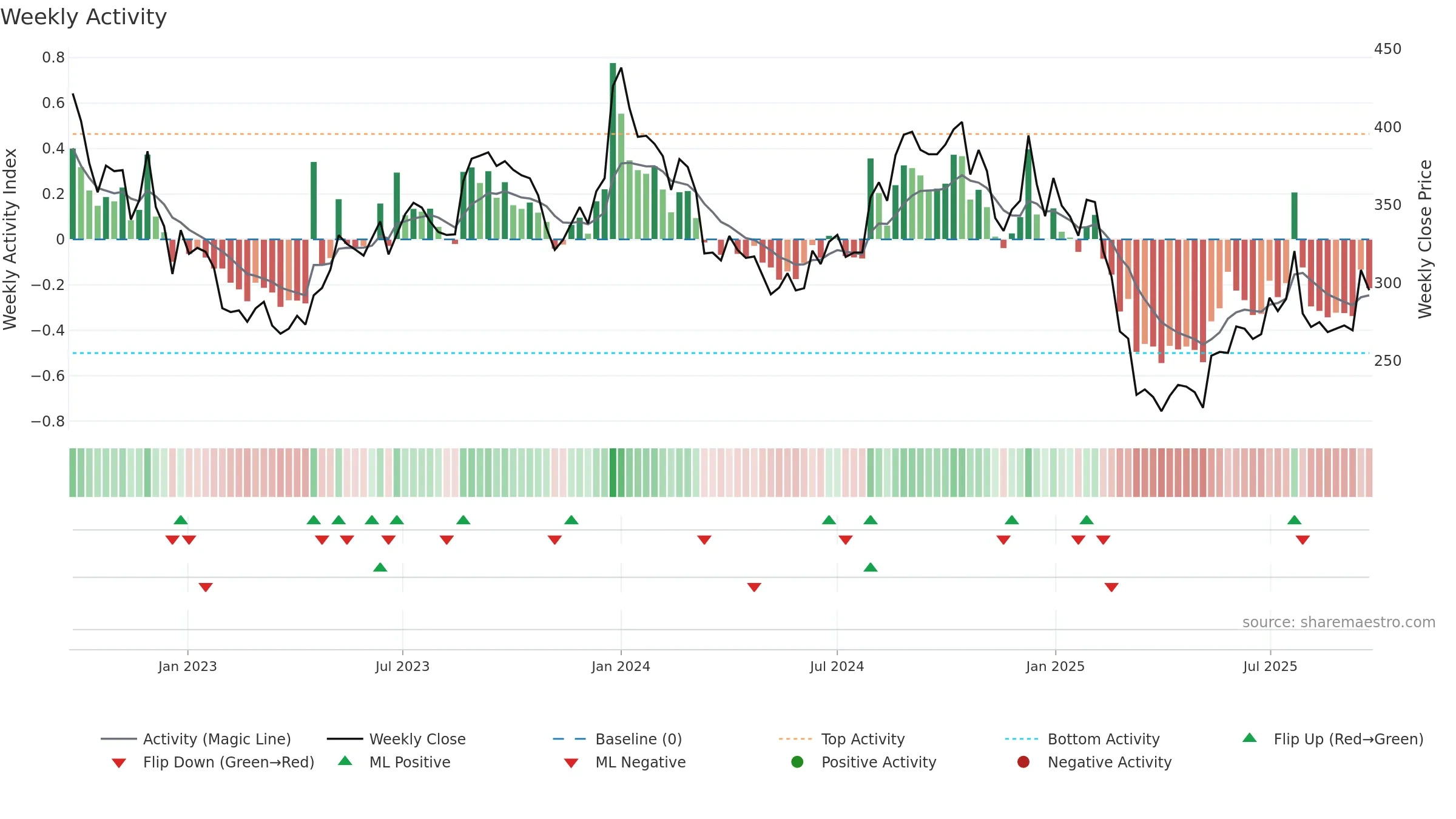Click the source: sharemaestro.com text

(1339, 622)
